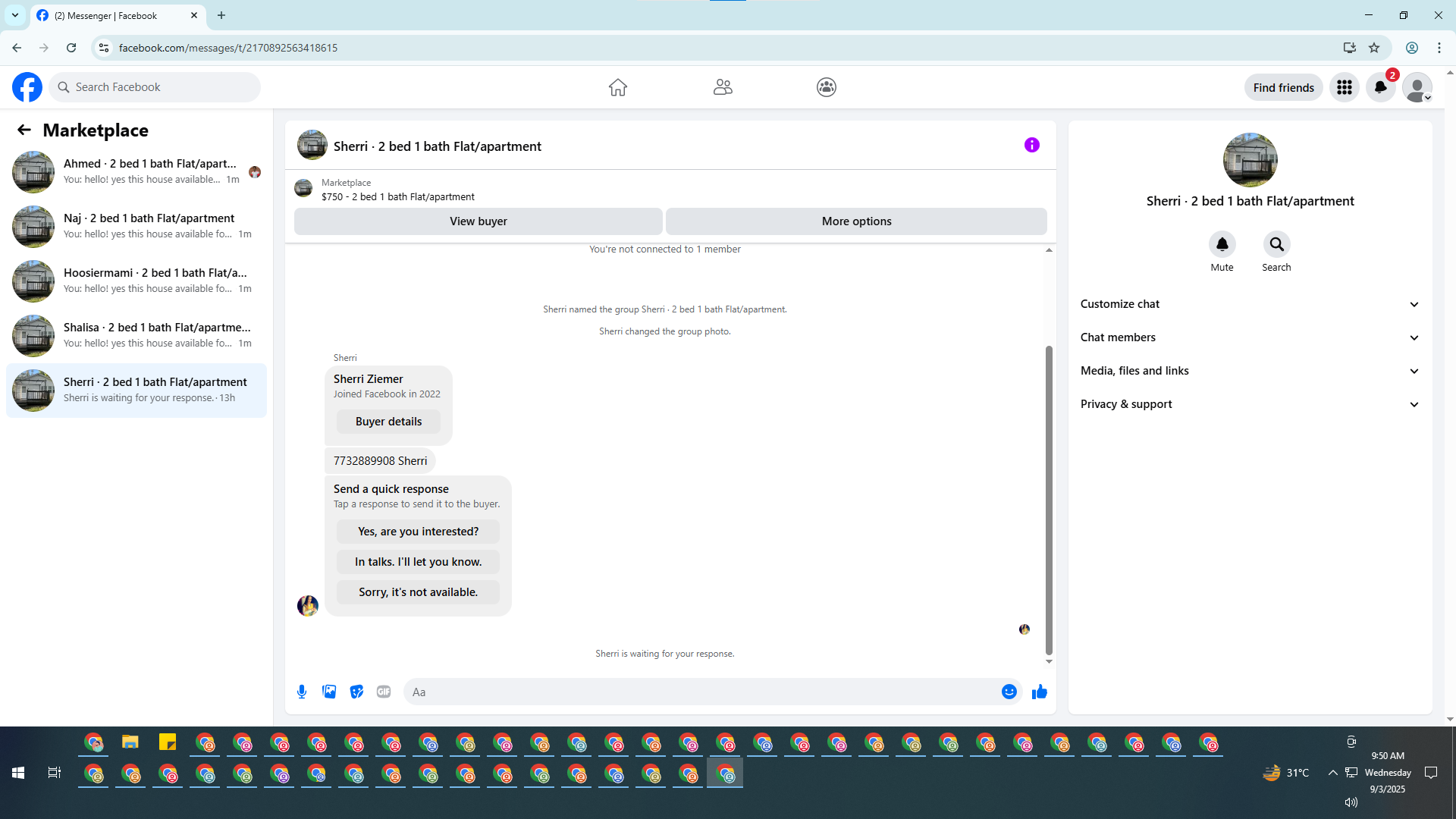
Task: Open the Groups icon in top navigation
Action: (x=827, y=87)
